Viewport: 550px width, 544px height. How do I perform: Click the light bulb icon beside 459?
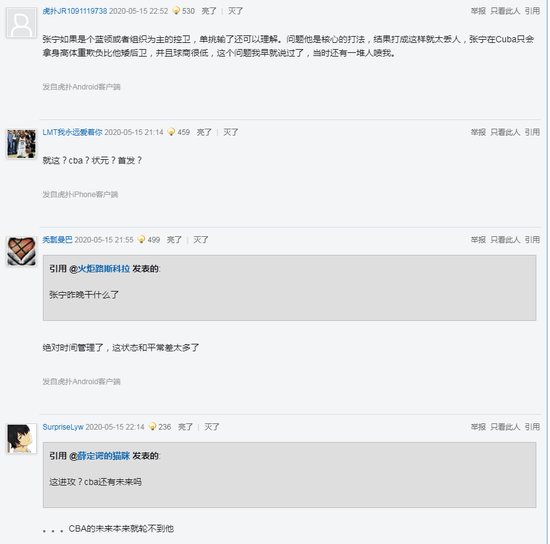pyautogui.click(x=171, y=132)
